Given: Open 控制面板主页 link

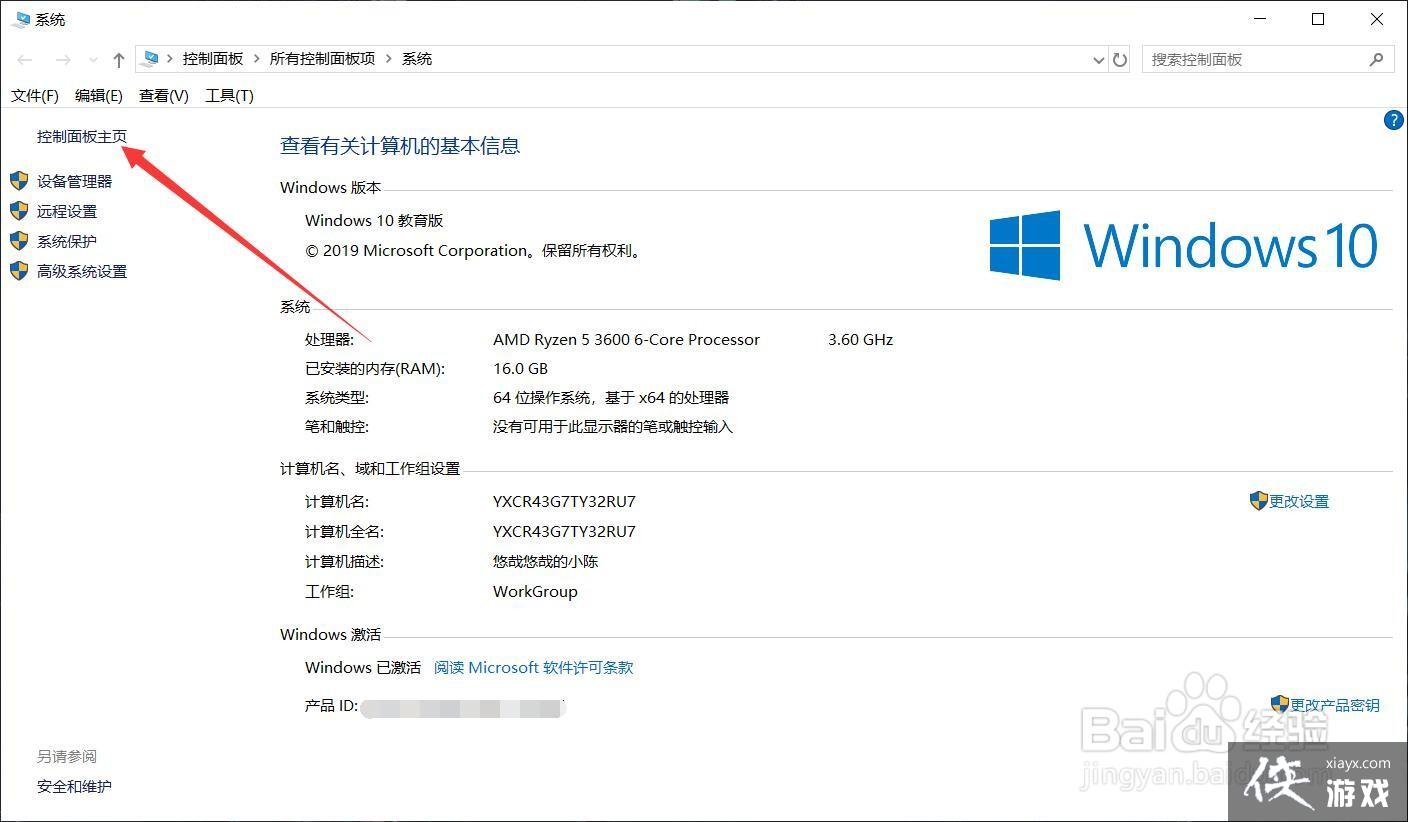Looking at the screenshot, I should click(82, 136).
